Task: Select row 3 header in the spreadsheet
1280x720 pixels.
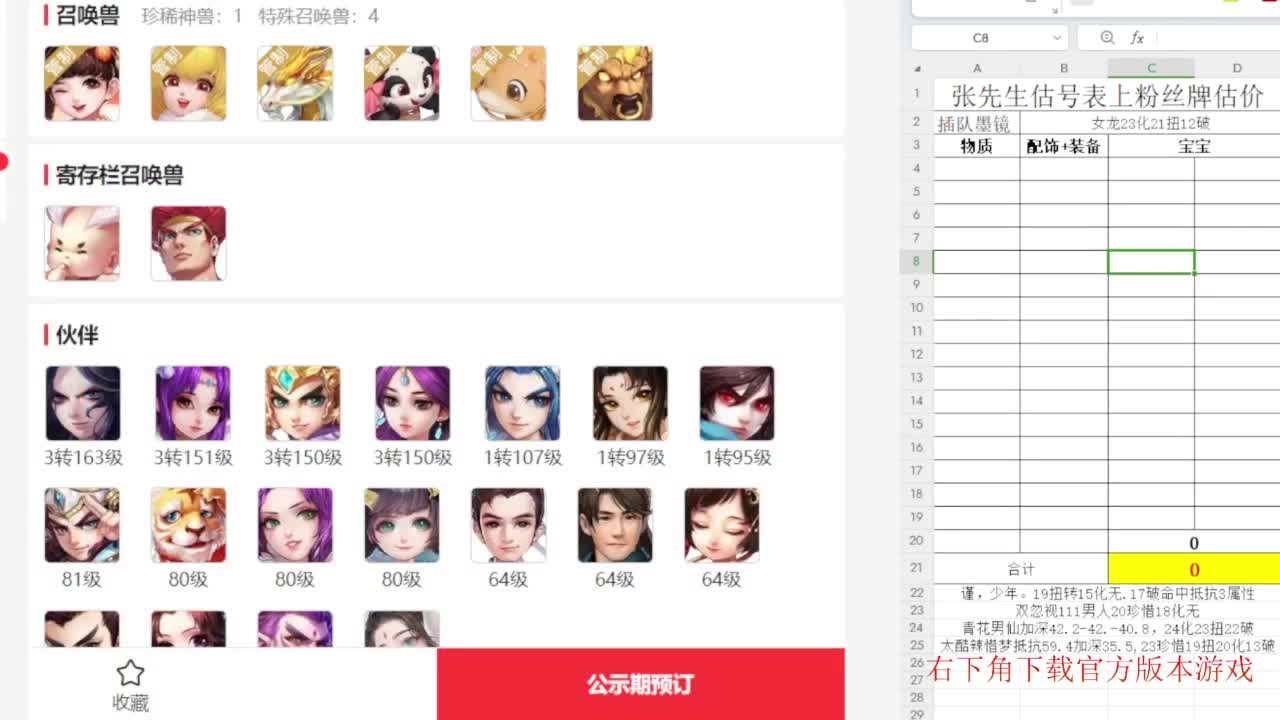Action: coord(917,146)
